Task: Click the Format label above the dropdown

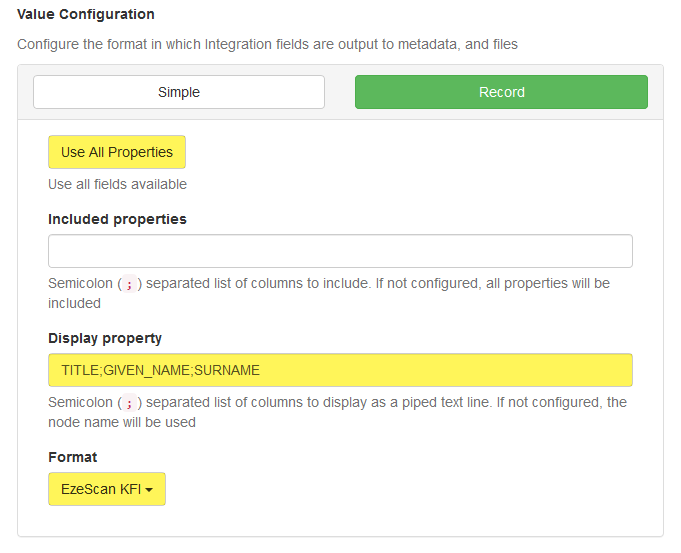Action: coord(73,457)
